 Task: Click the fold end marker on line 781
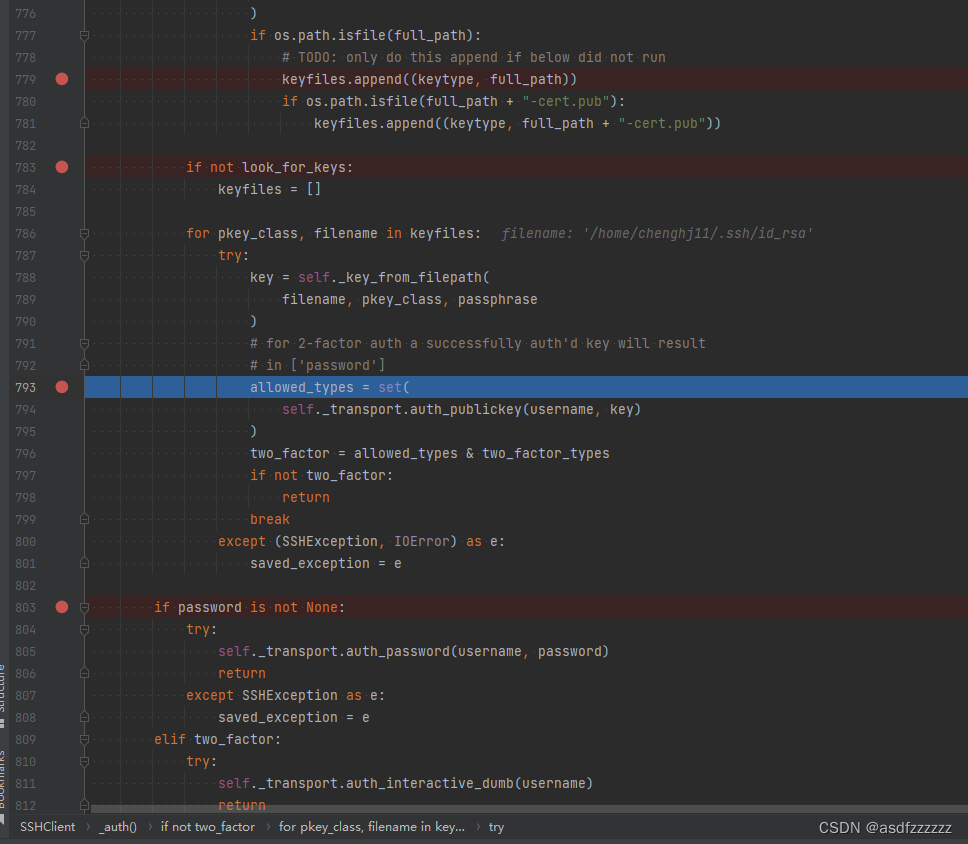[x=84, y=123]
